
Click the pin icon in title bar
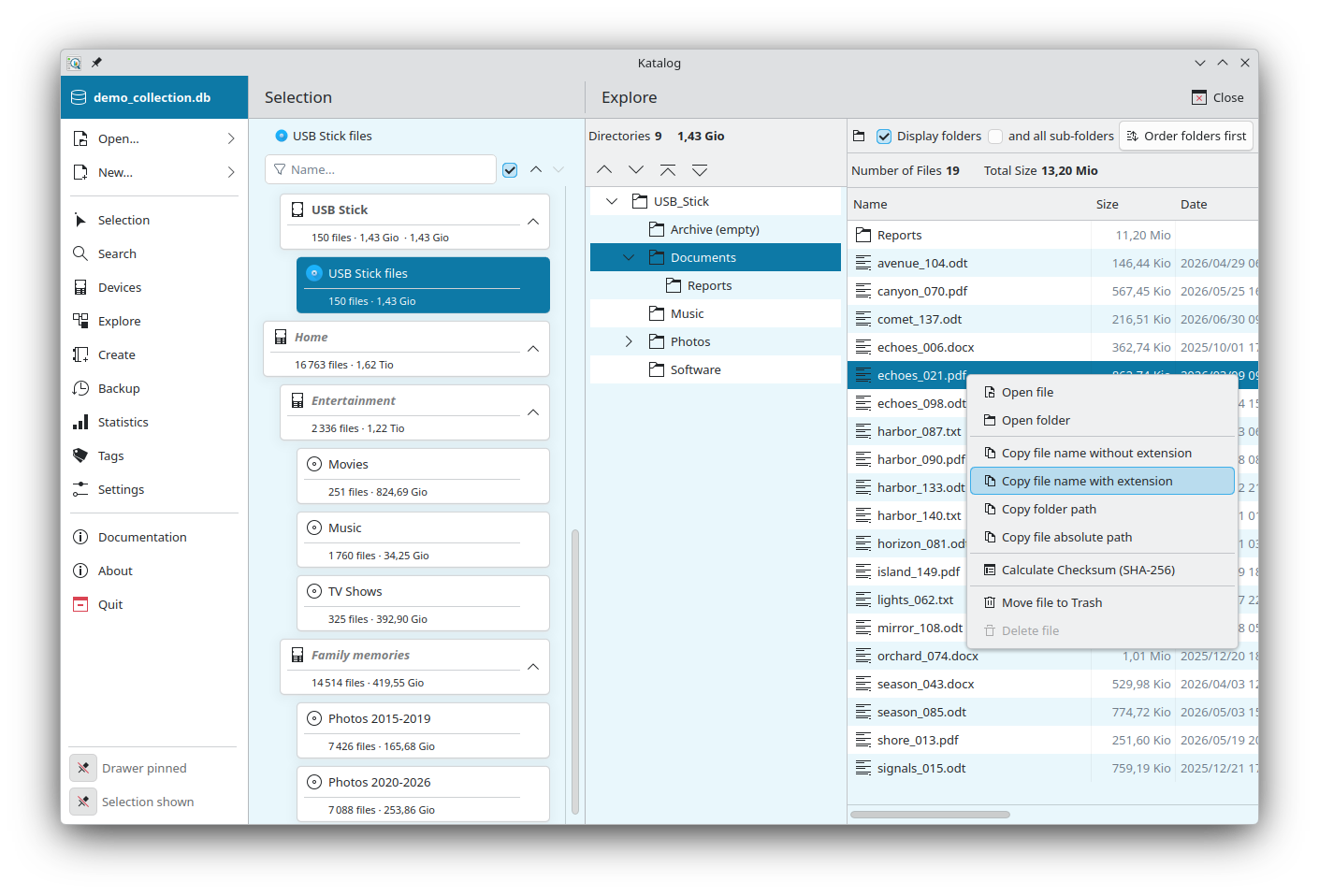tap(96, 63)
